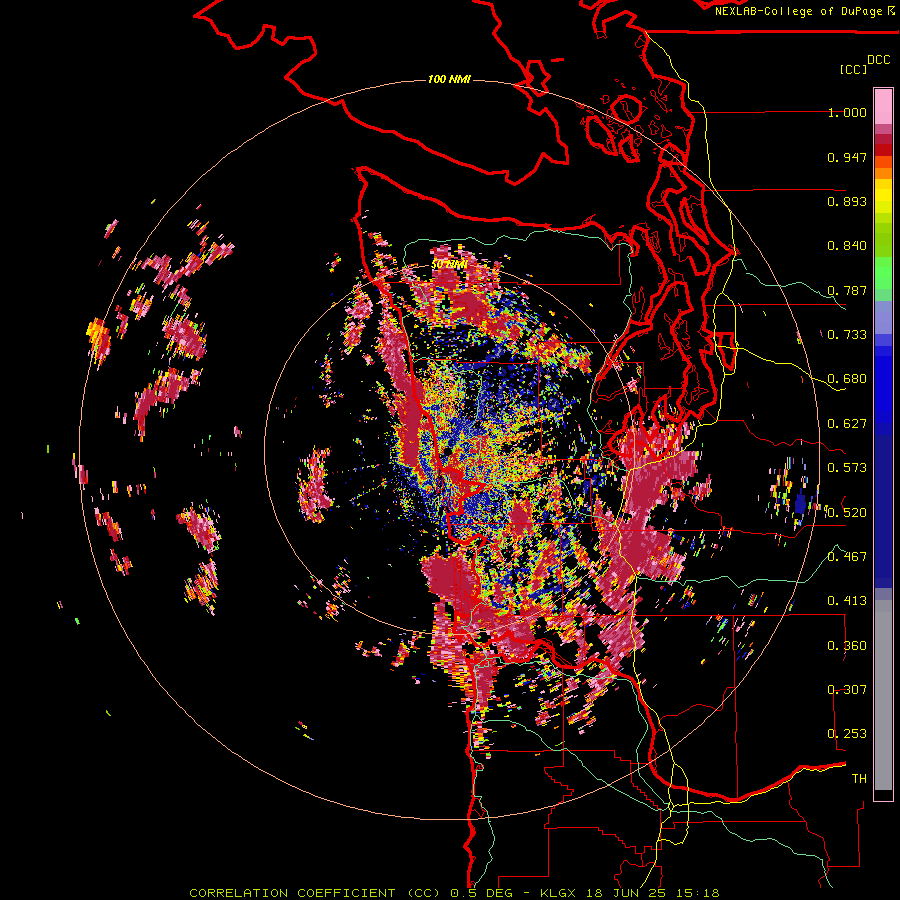Click the DCC label above the color scale
900x900 pixels.
[x=879, y=60]
